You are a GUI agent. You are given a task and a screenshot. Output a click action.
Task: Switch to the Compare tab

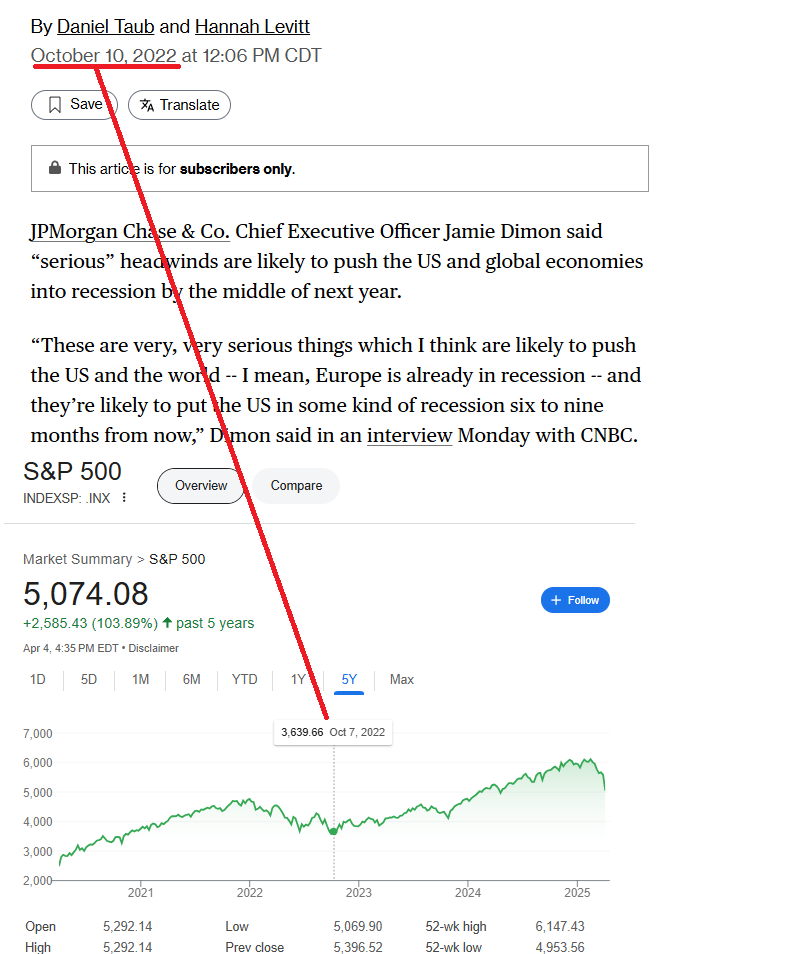coord(296,486)
